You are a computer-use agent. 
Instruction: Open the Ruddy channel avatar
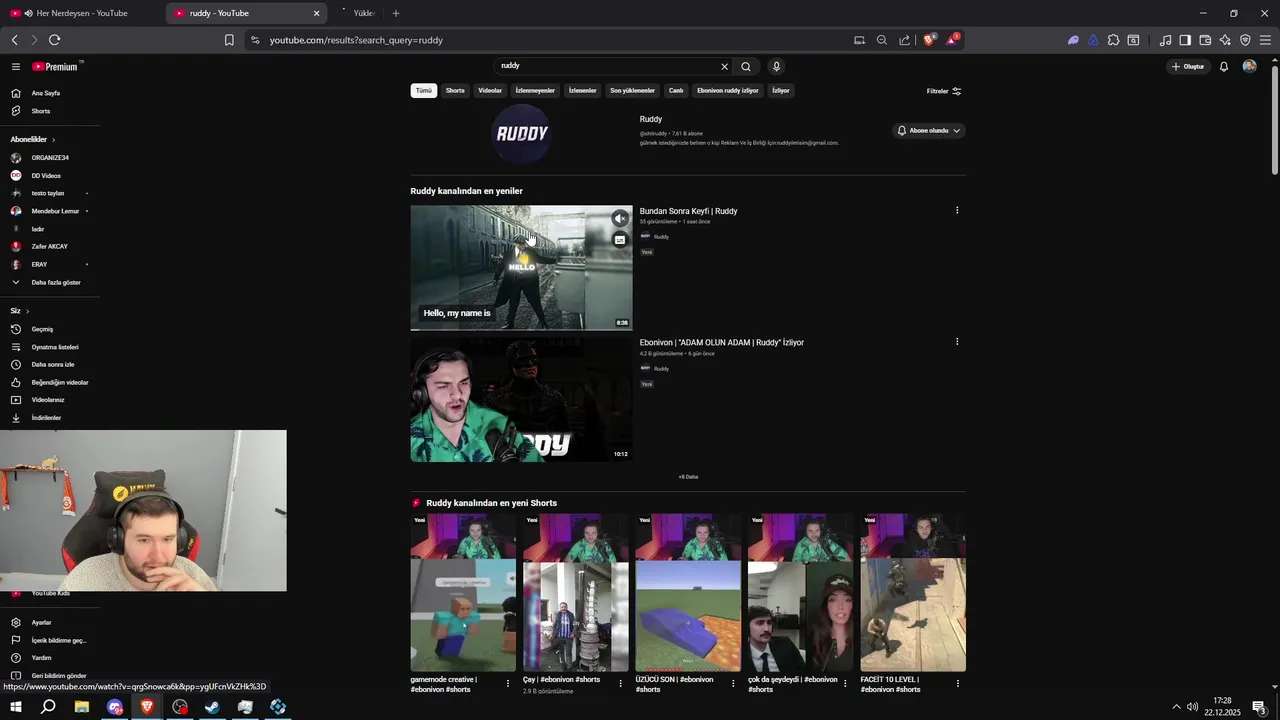(522, 133)
